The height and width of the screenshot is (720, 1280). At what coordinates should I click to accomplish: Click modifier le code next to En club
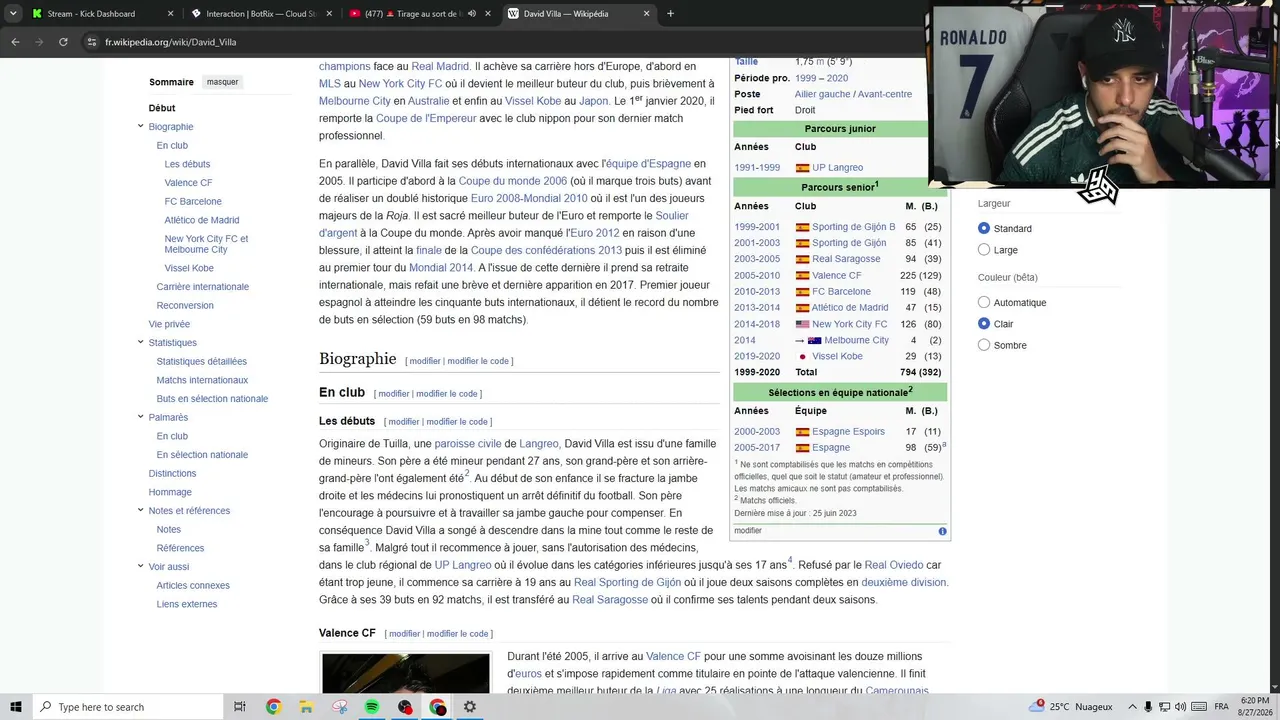pos(447,394)
